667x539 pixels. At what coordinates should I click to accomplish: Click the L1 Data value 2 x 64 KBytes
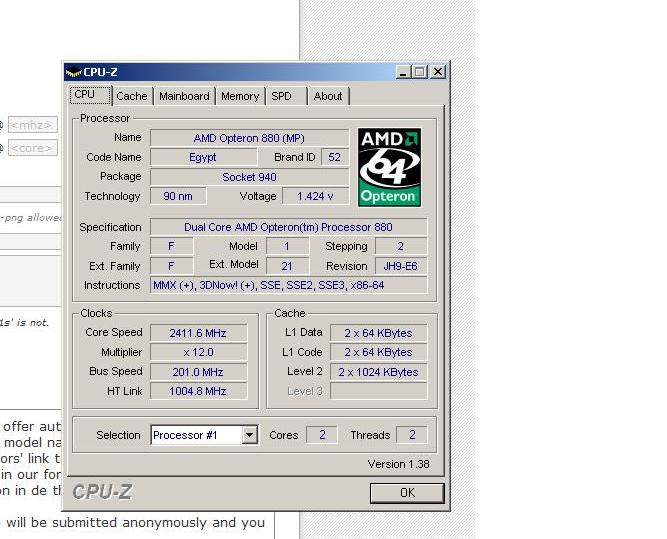[x=378, y=333]
